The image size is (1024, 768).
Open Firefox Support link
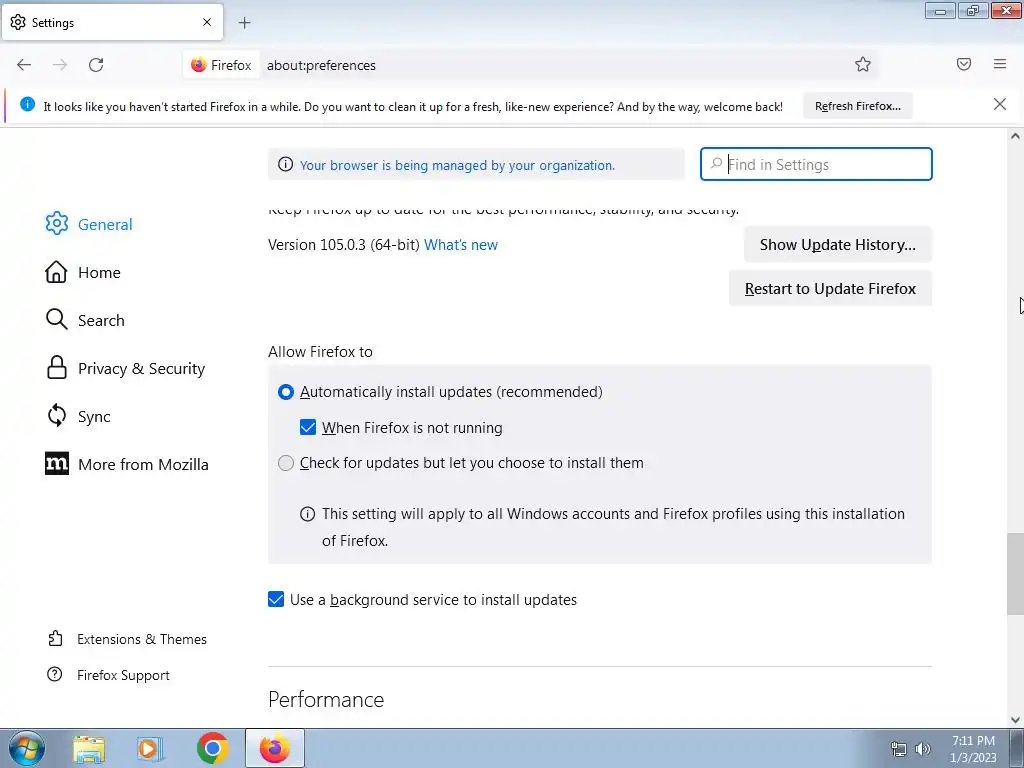point(123,675)
